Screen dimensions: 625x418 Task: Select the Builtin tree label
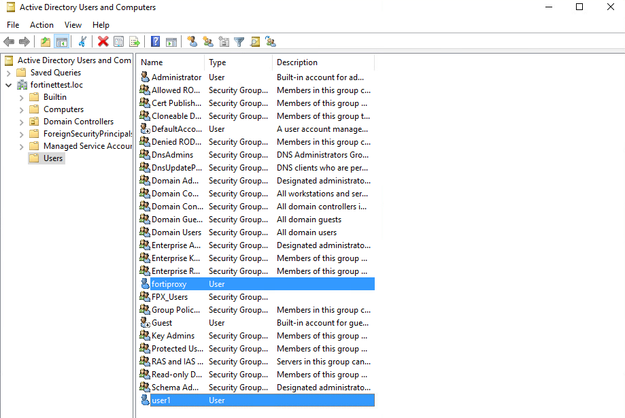55,97
